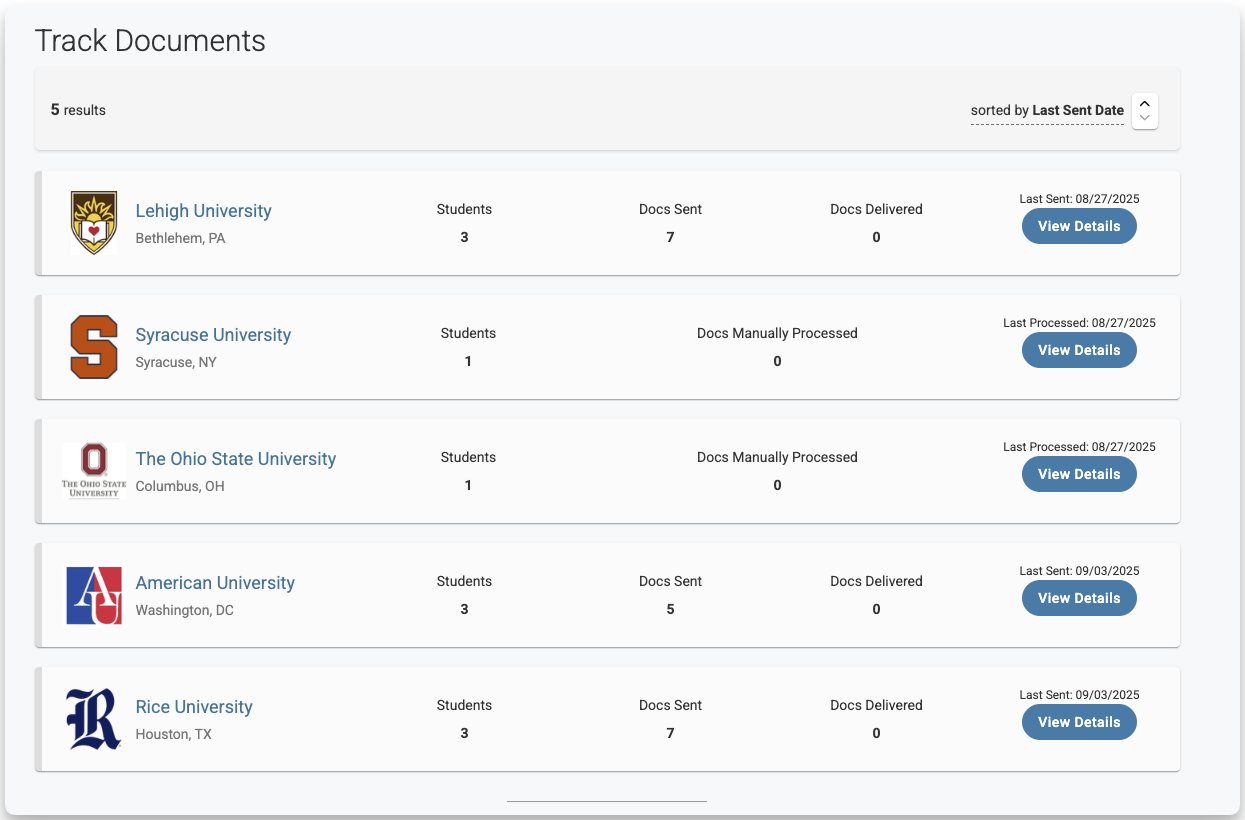Screen dimensions: 1245x820
Task: Click 'Houston, TX' location text
Action: point(174,734)
